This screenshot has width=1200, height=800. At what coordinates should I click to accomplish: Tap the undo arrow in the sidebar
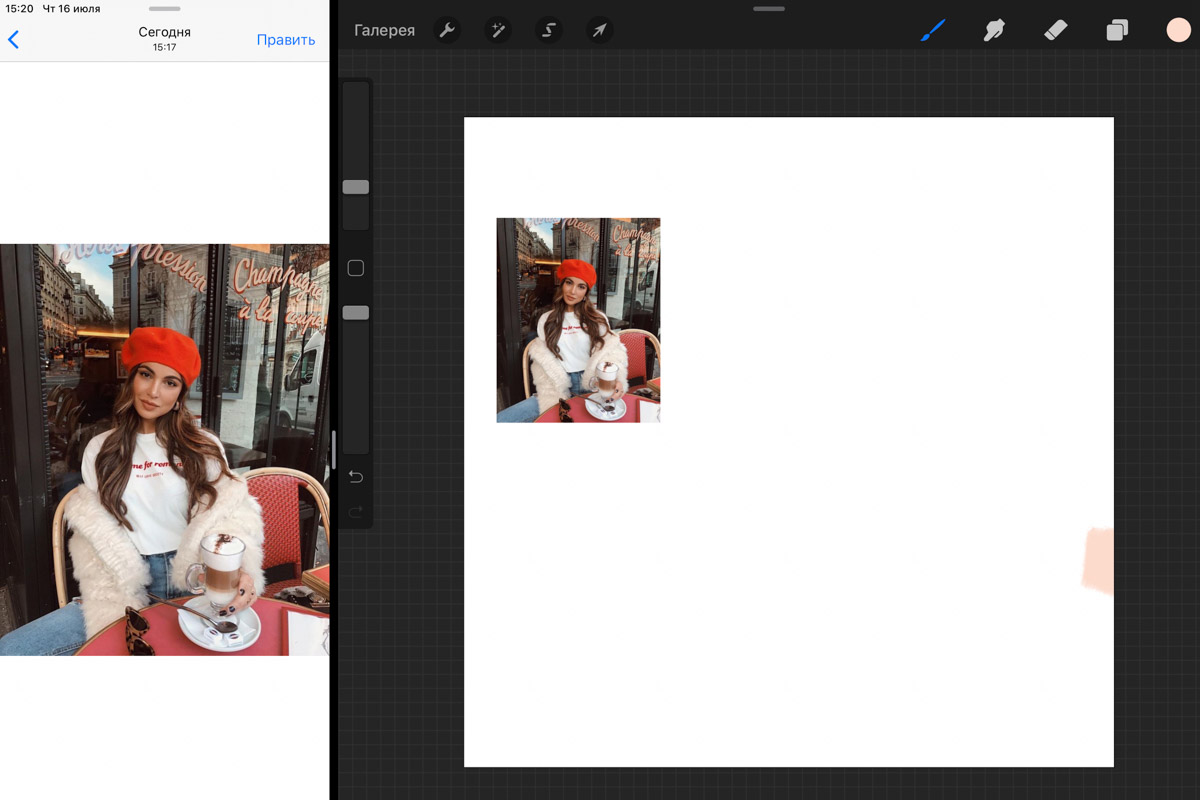coord(356,477)
